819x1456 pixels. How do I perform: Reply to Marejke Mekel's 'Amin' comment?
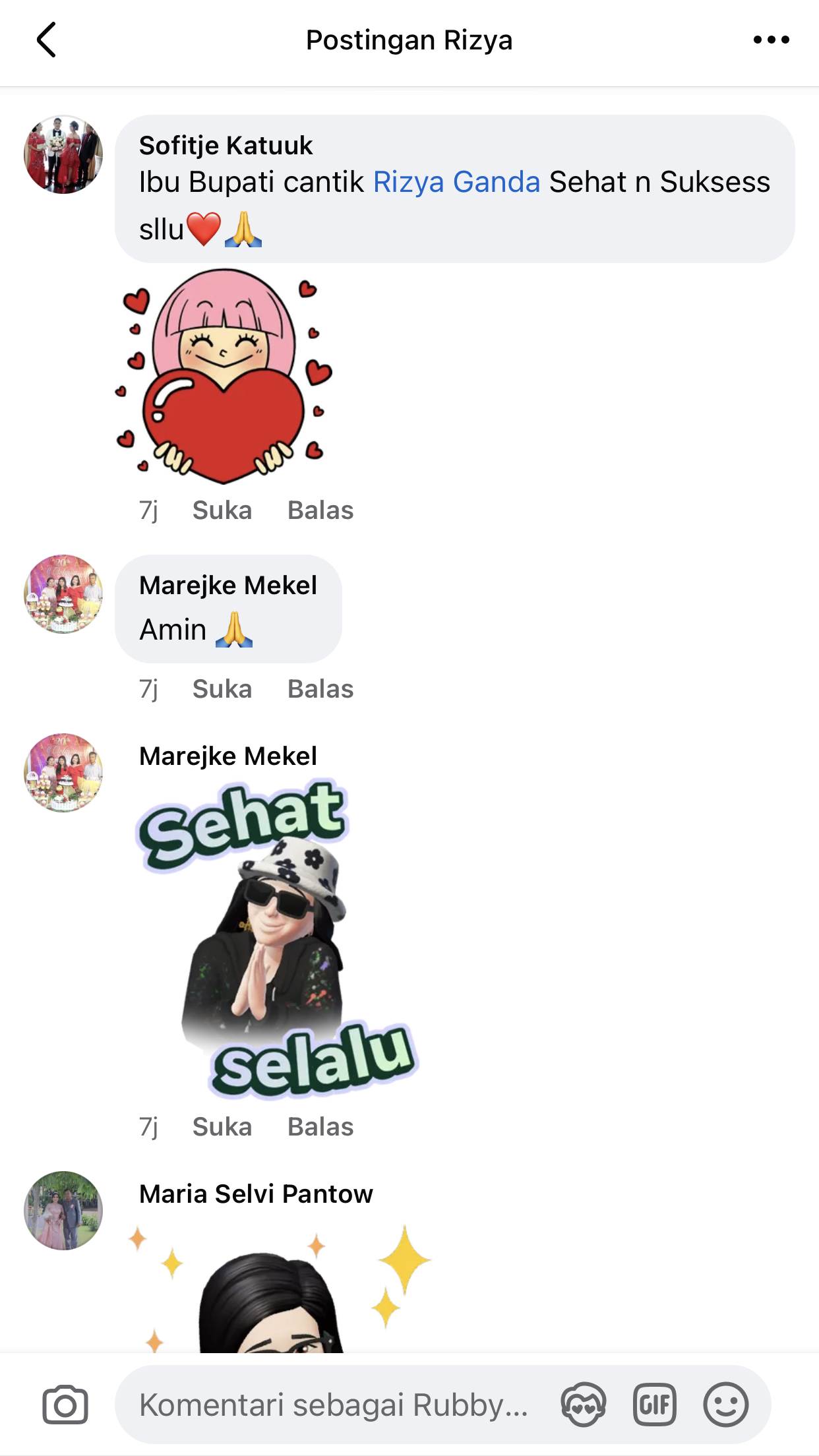tap(320, 689)
